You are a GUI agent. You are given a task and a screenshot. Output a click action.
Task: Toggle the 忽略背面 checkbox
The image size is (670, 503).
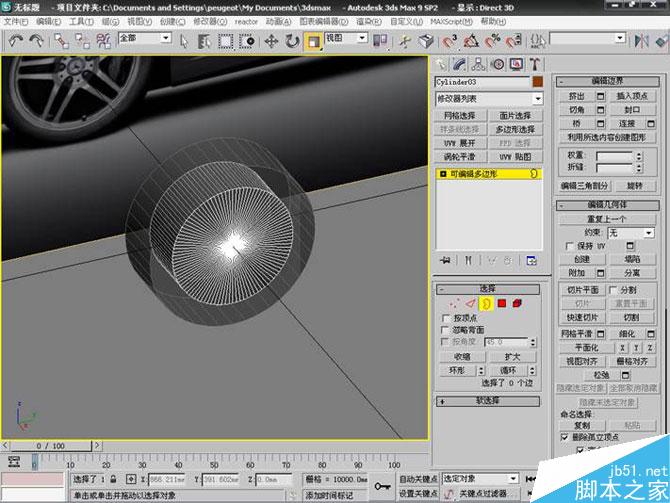pyautogui.click(x=446, y=330)
